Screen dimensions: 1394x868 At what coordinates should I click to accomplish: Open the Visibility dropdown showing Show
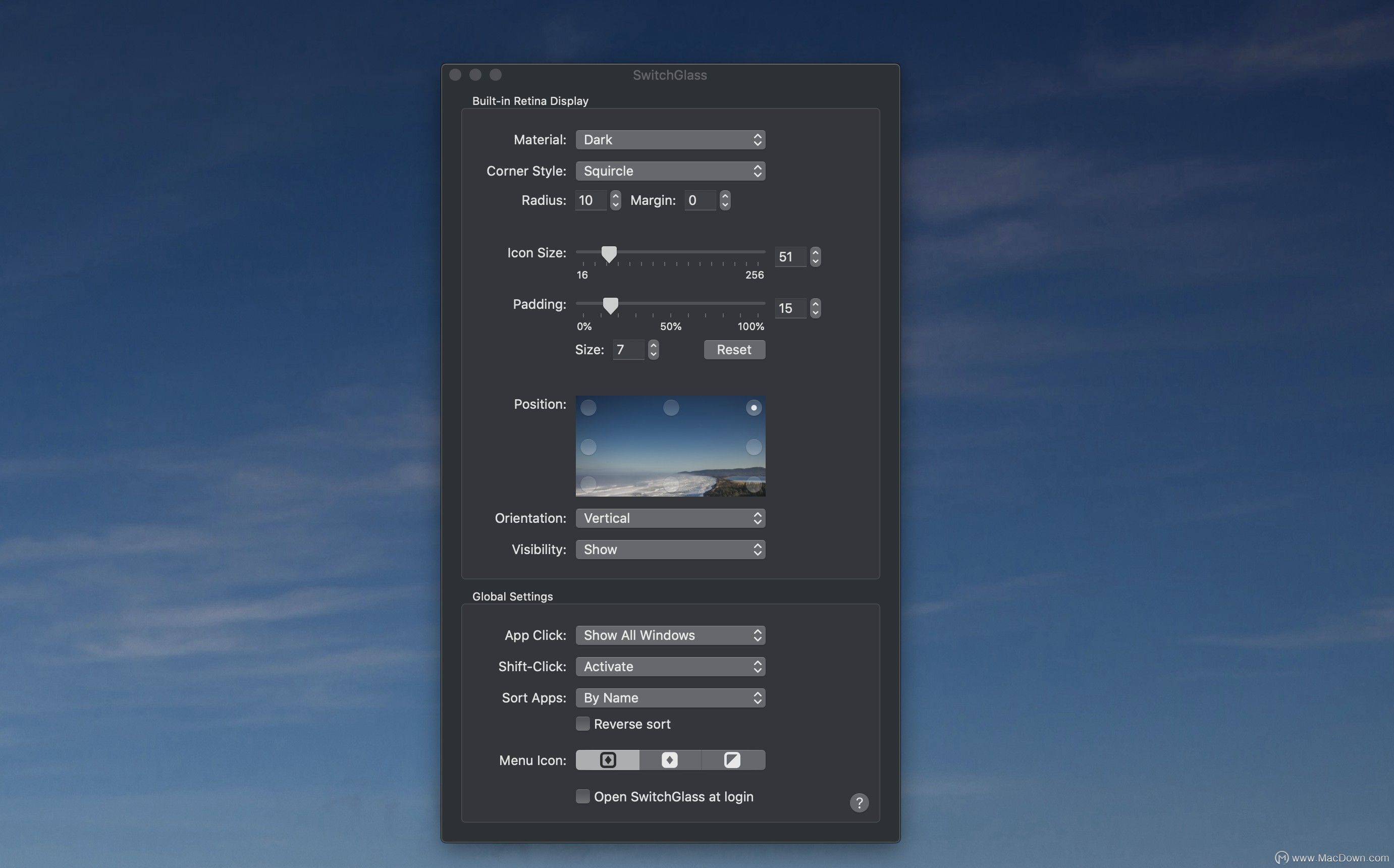(x=671, y=550)
